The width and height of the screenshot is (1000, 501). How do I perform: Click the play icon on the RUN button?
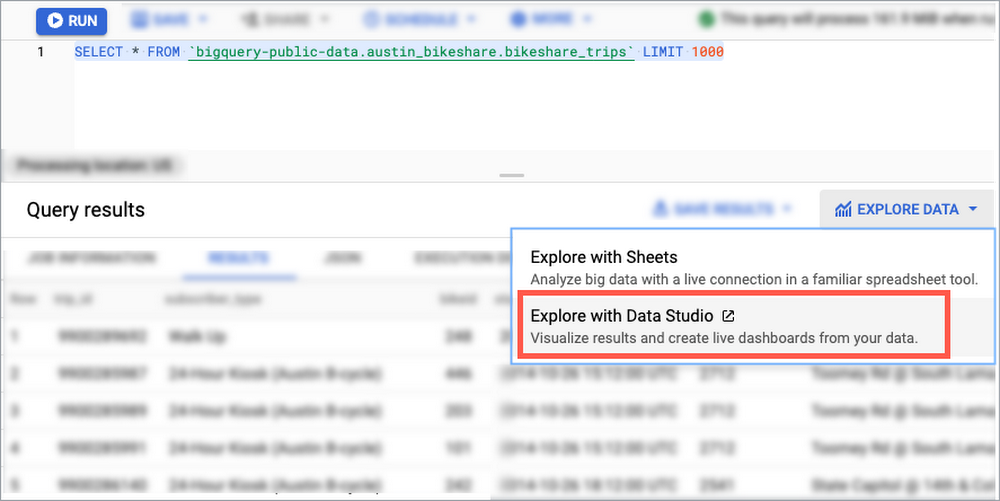click(x=54, y=20)
